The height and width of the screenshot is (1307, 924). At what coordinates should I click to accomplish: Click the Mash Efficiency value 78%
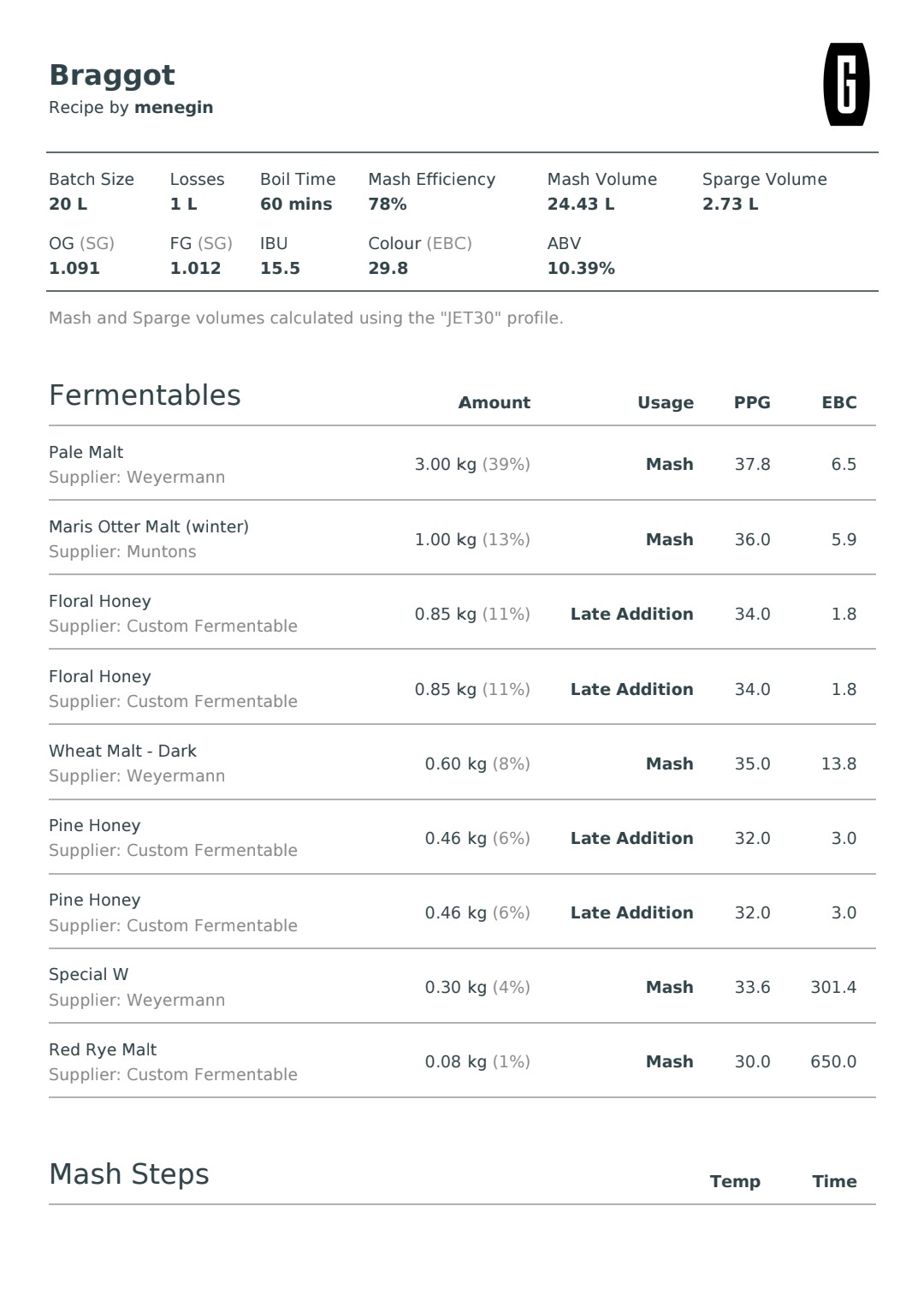point(388,205)
